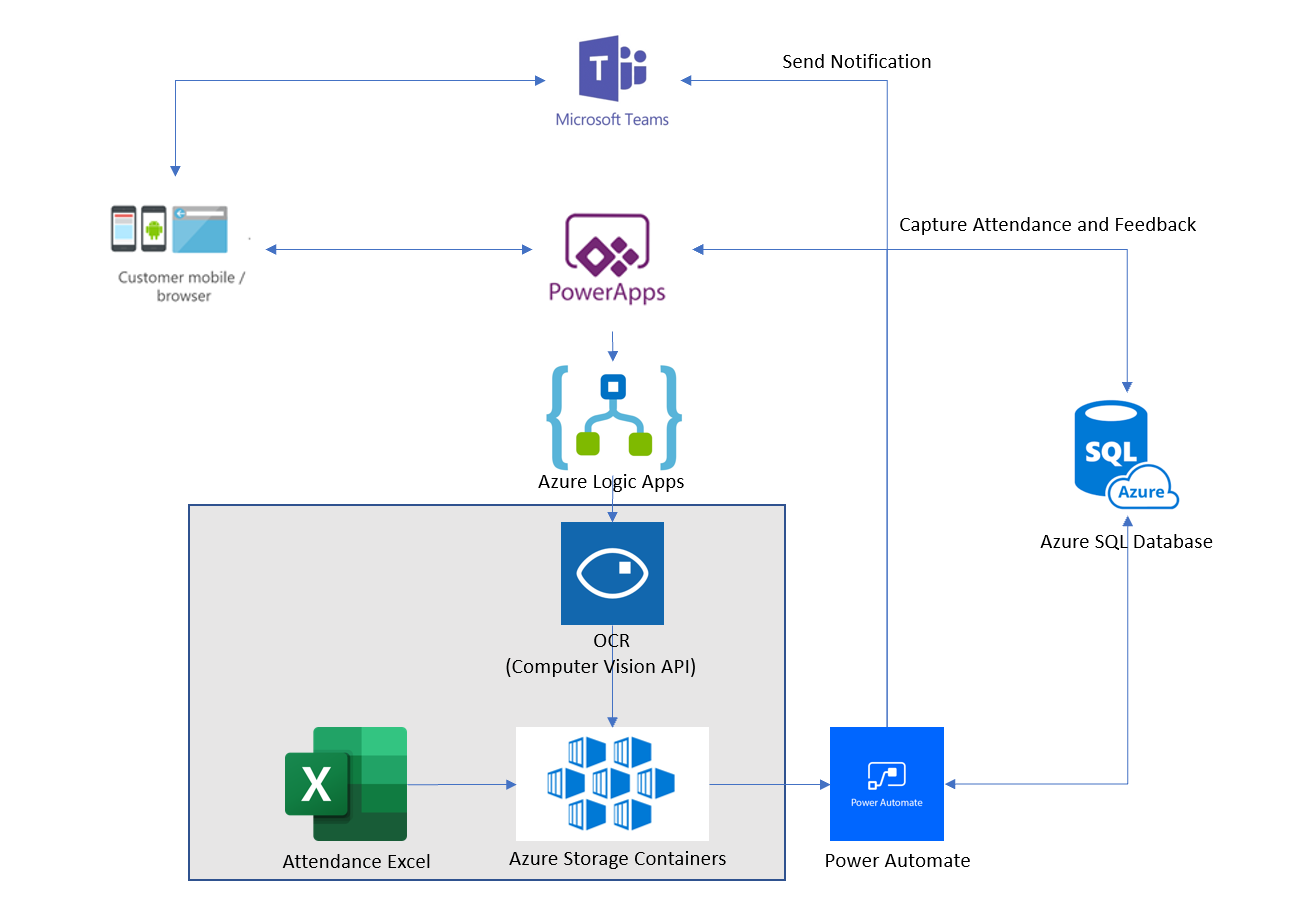Viewport: 1289px width, 908px height.
Task: Select 'Capture Attendance and Feedback' text
Action: pos(1048,225)
